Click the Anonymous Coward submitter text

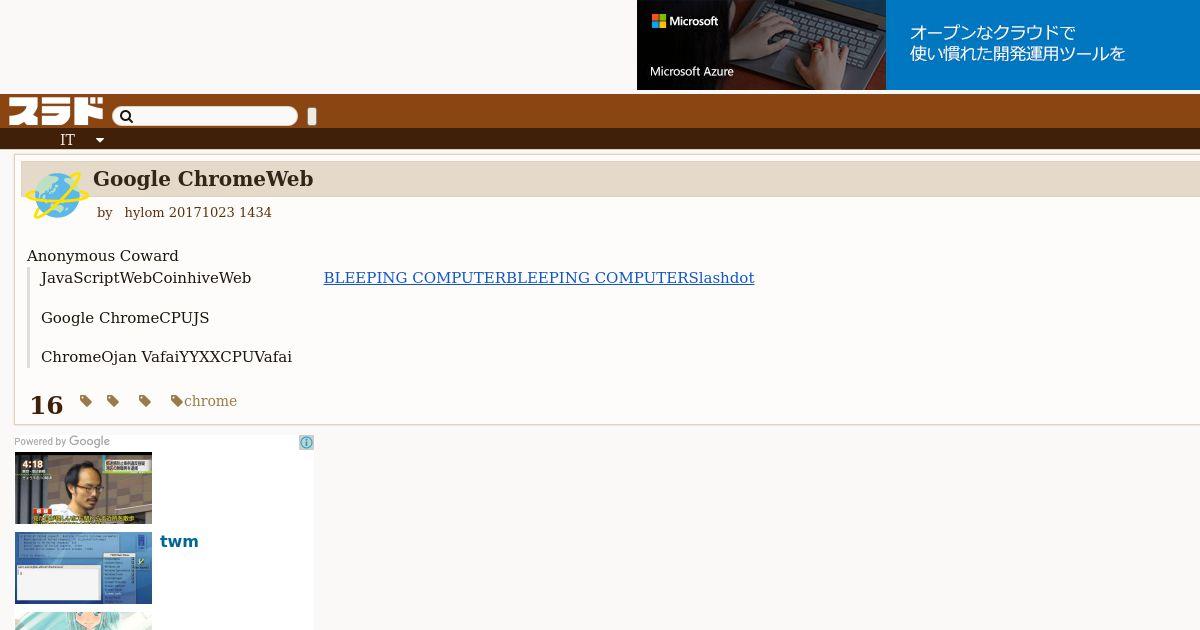(103, 256)
